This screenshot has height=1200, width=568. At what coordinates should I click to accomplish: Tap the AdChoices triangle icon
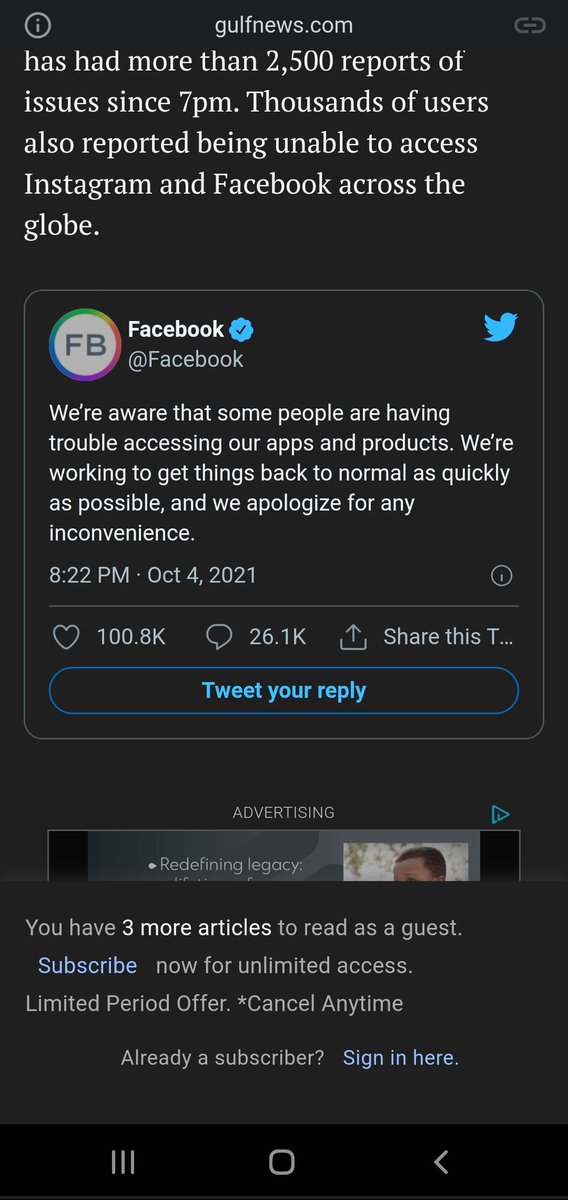[501, 814]
